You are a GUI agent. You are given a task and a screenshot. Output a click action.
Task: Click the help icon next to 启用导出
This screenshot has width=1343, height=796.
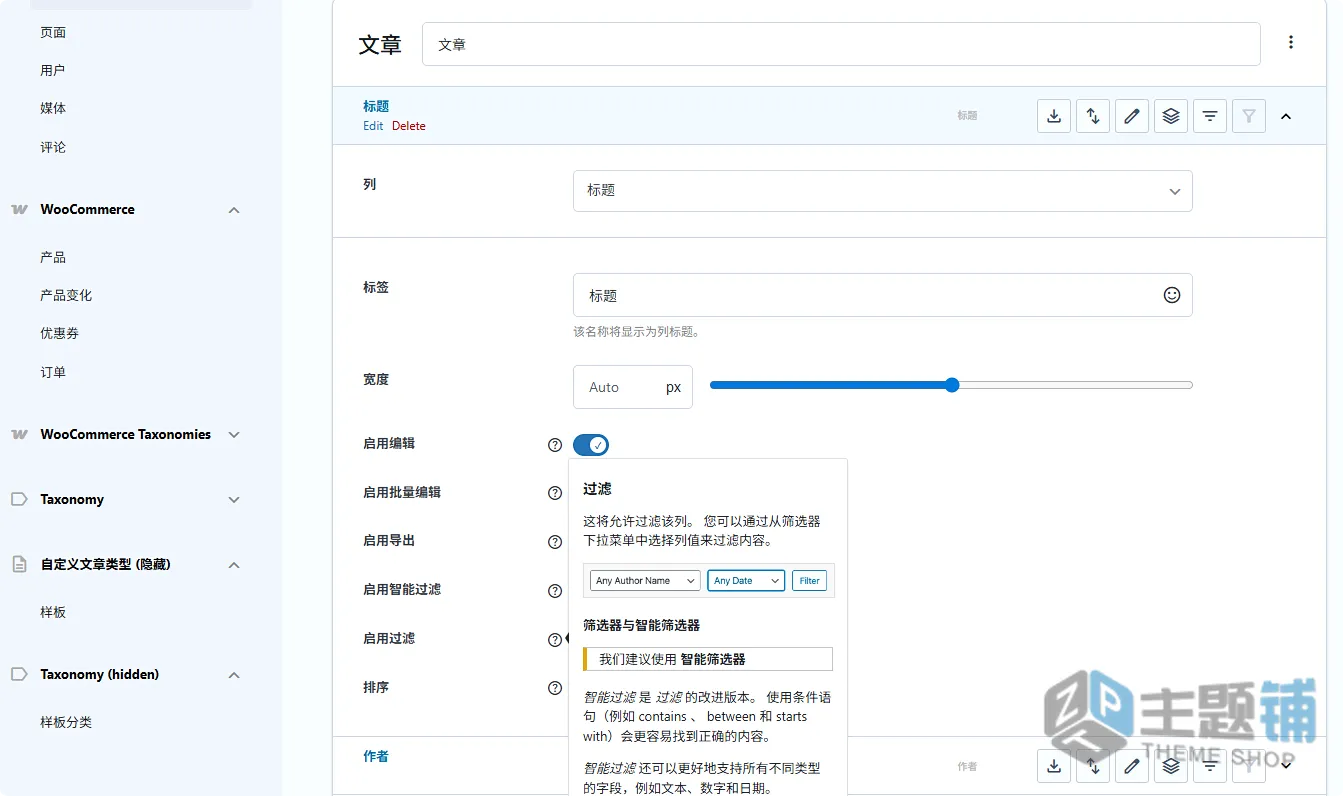click(x=555, y=542)
